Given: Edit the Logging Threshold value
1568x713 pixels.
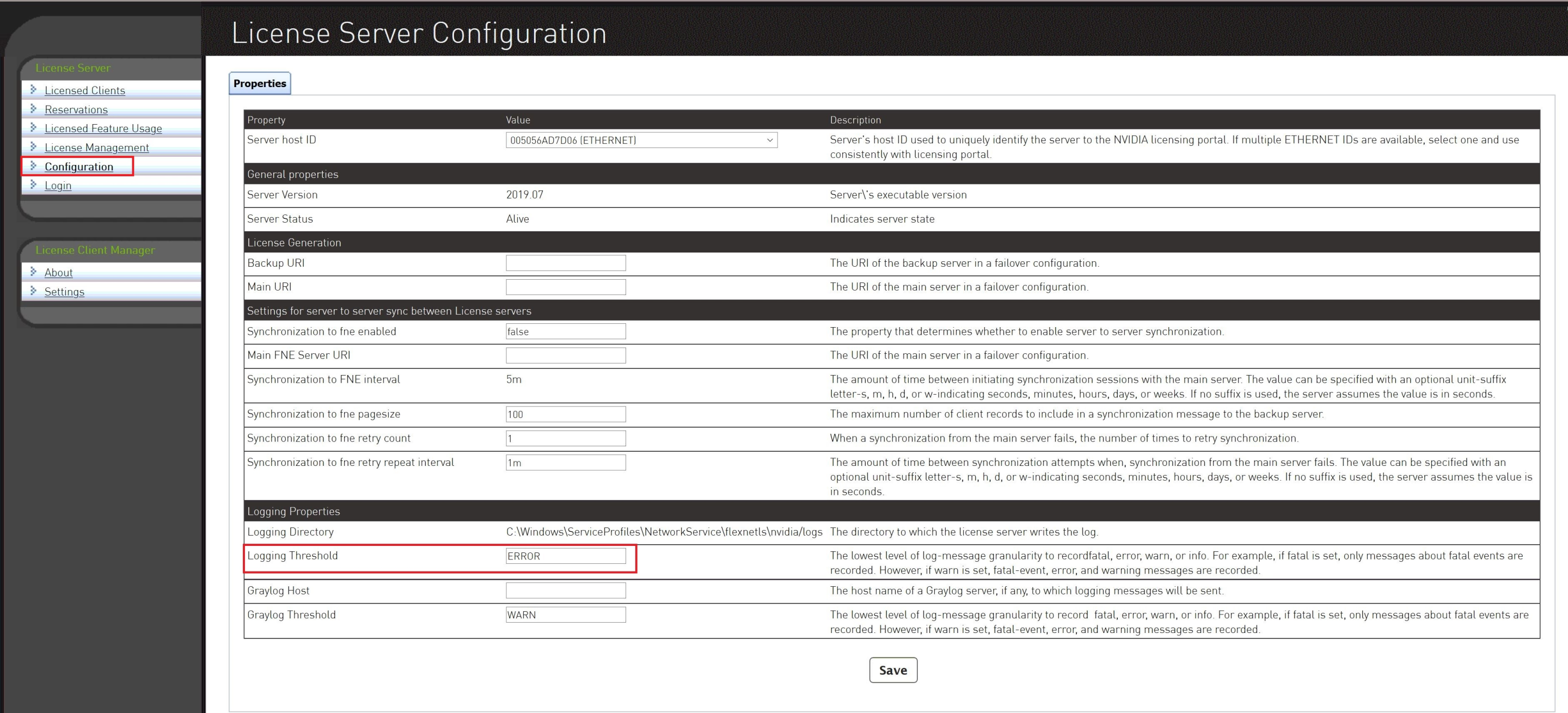Looking at the screenshot, I should coord(566,556).
